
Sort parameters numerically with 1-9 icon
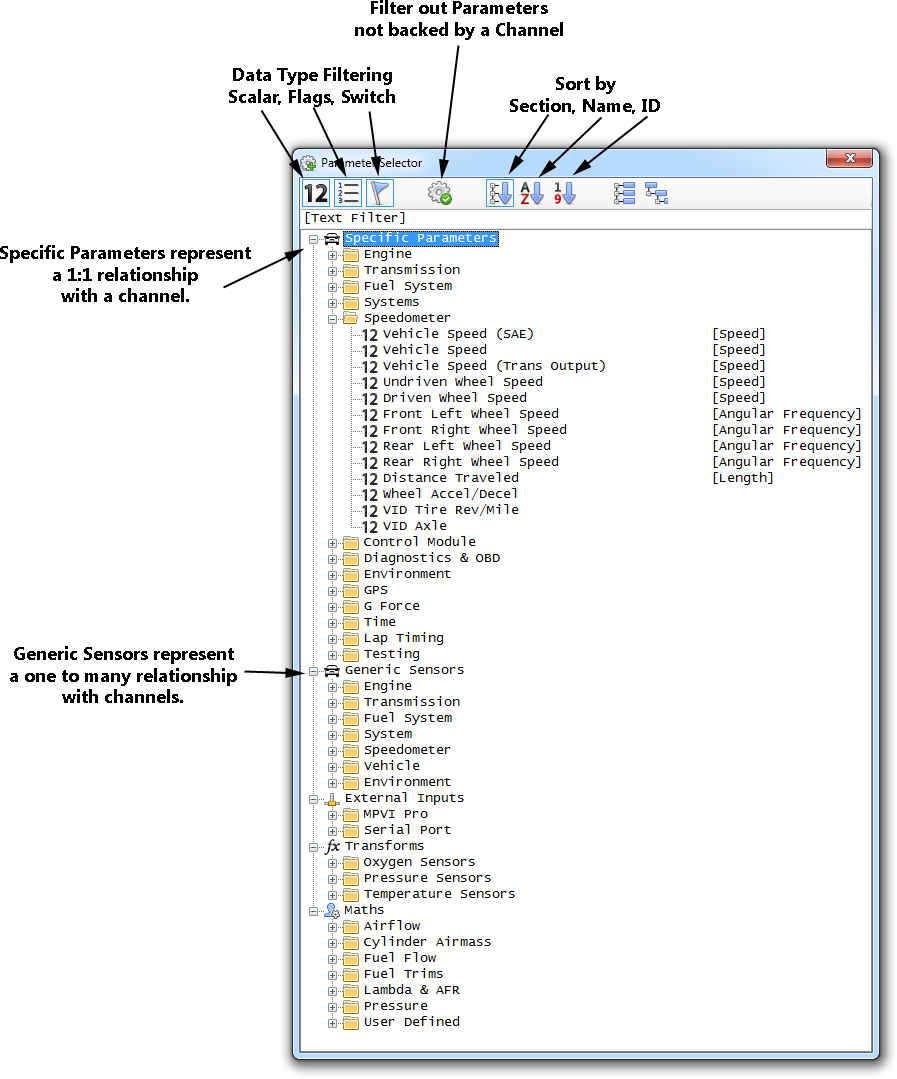(565, 193)
